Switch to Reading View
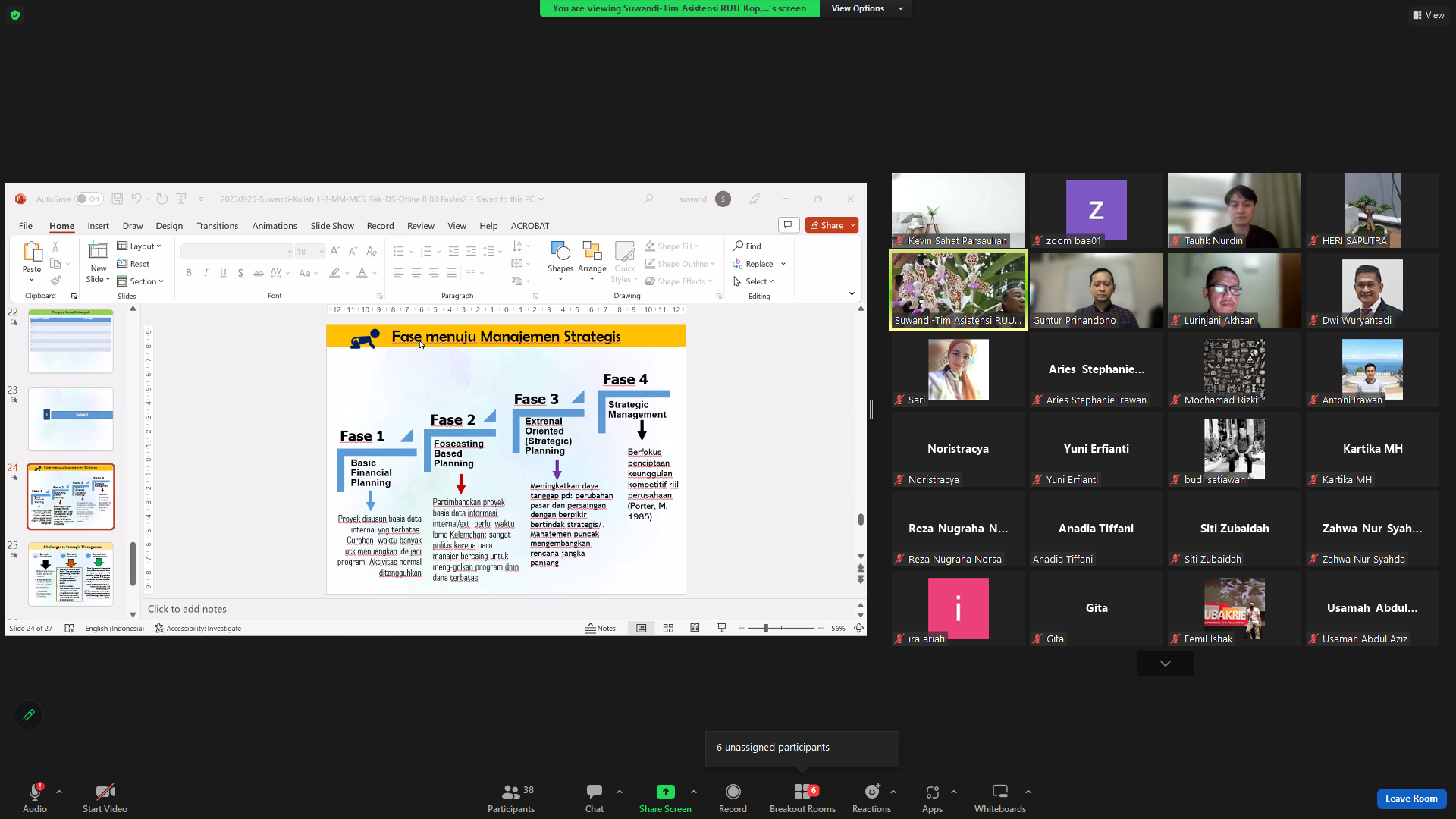1456x819 pixels. click(x=695, y=629)
